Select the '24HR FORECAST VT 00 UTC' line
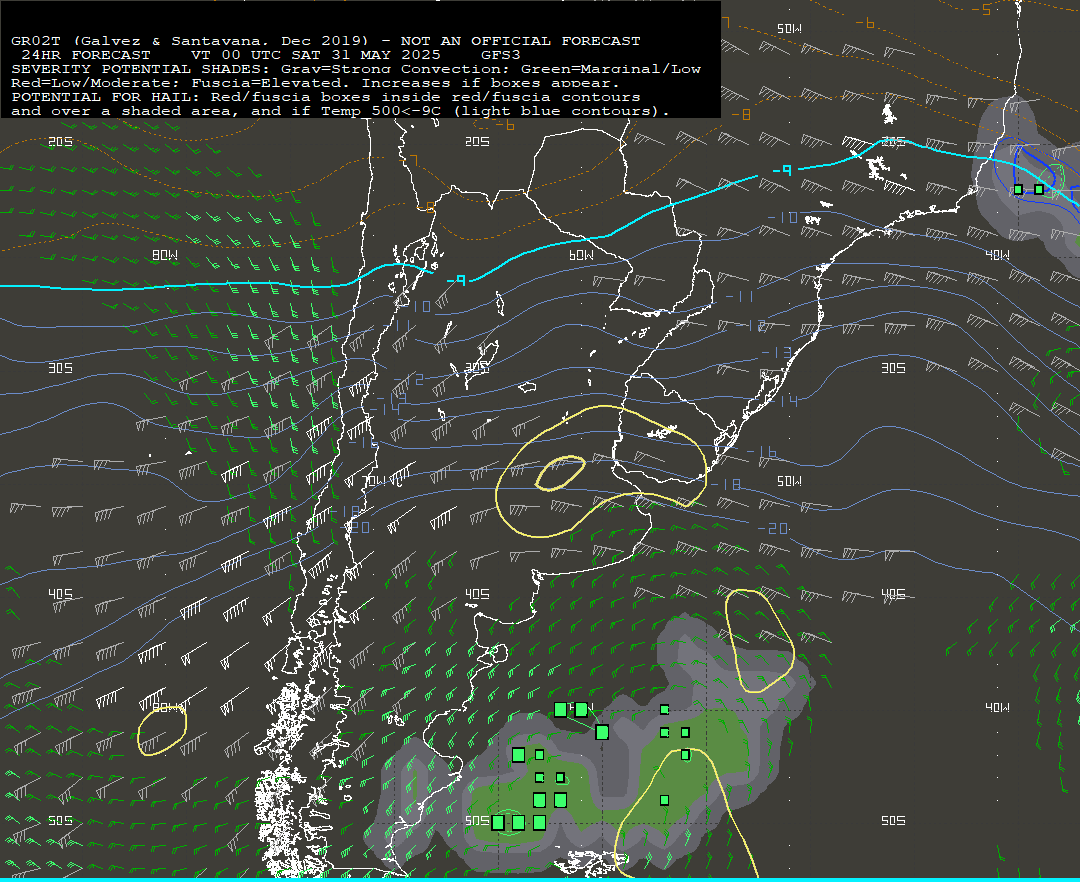 coord(271,54)
